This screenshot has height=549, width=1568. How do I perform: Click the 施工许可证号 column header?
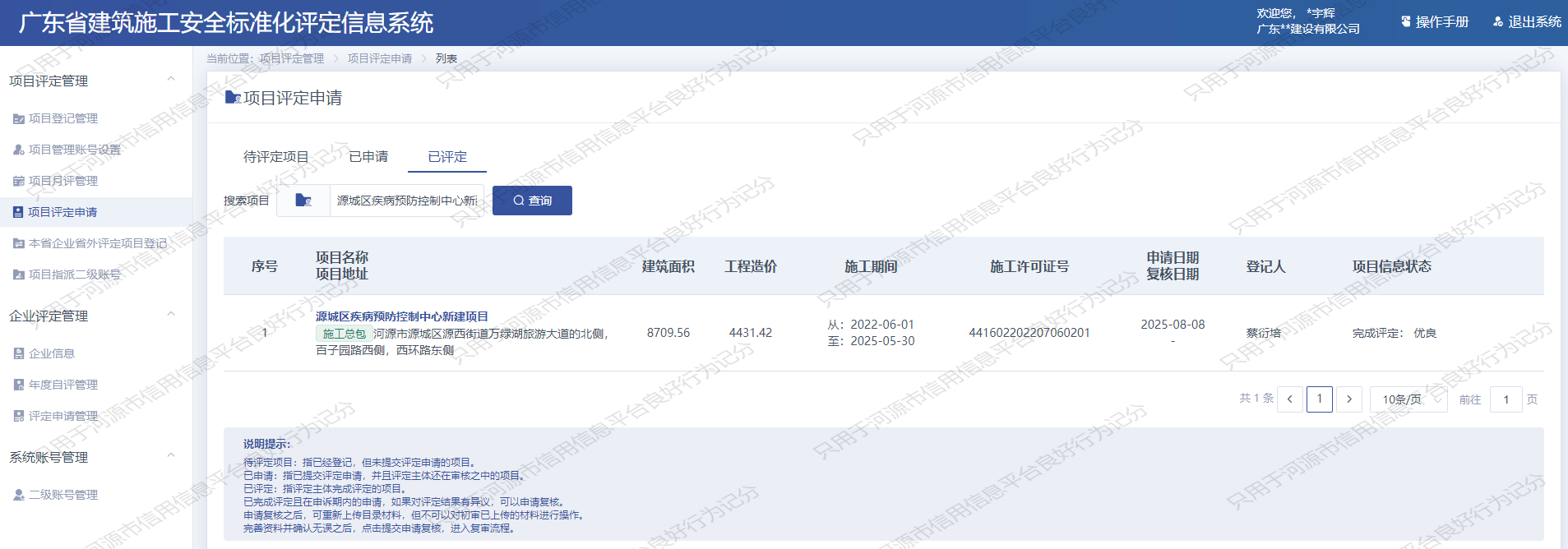pyautogui.click(x=1029, y=266)
